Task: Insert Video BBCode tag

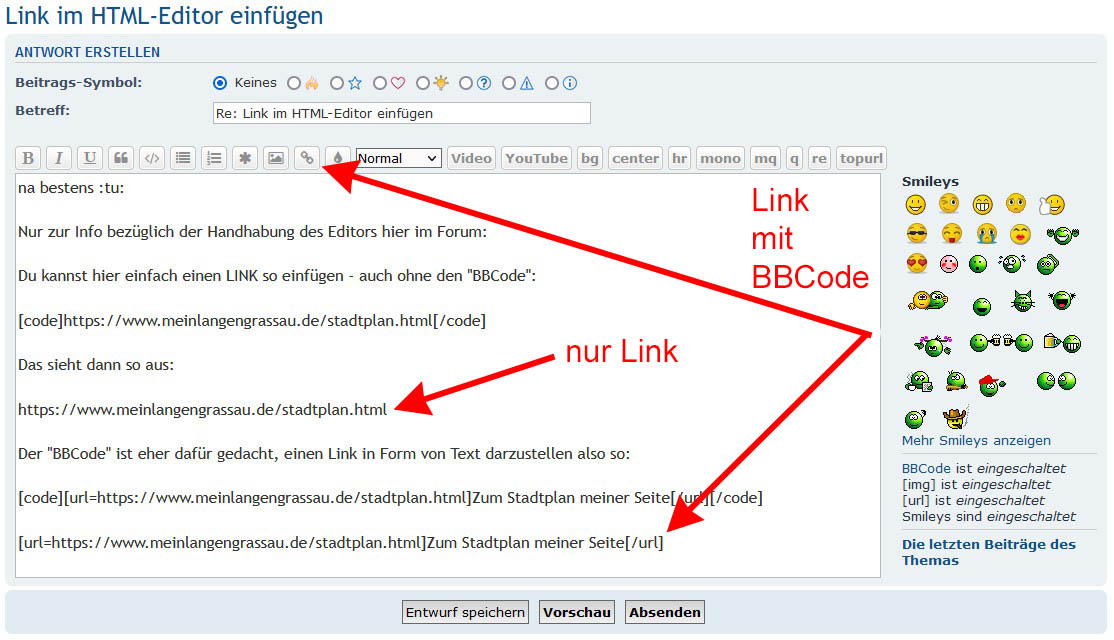Action: point(471,158)
